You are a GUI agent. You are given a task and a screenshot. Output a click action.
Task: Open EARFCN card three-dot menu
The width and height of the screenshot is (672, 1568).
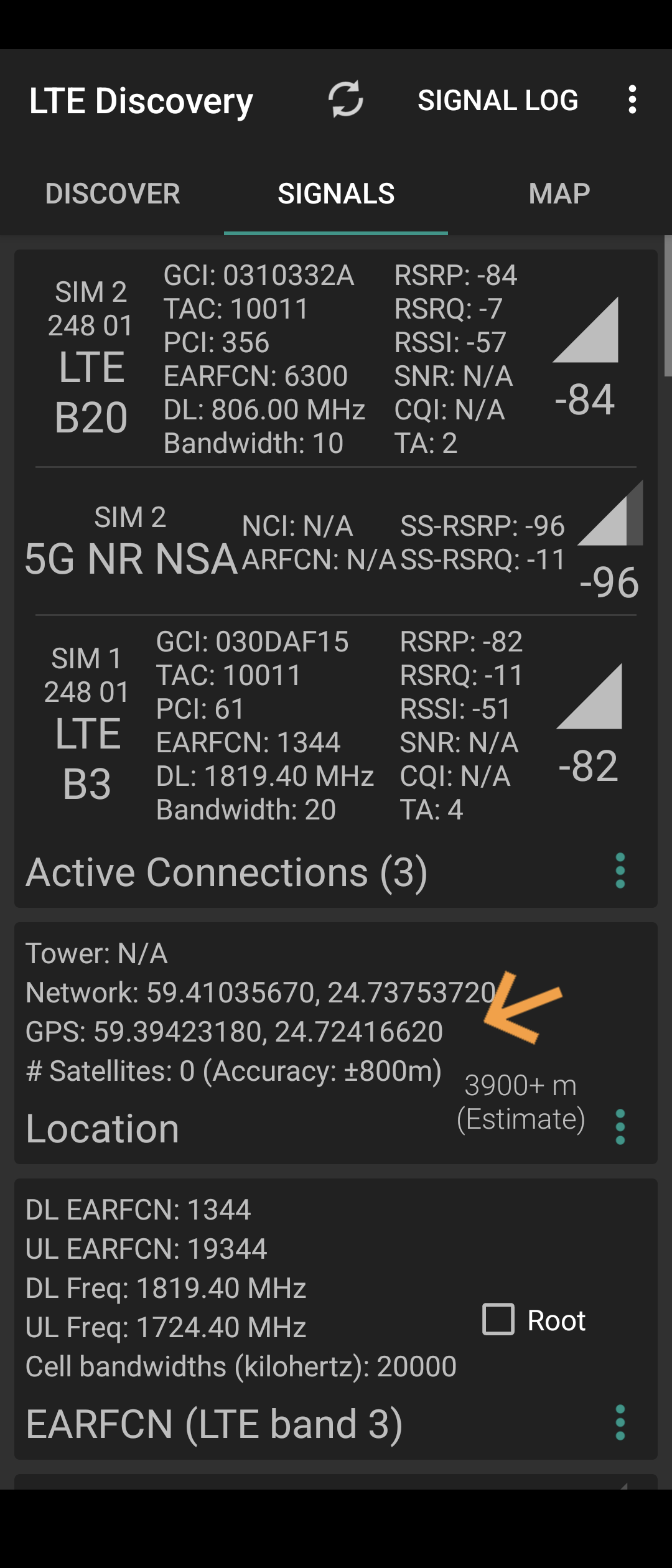(620, 1422)
